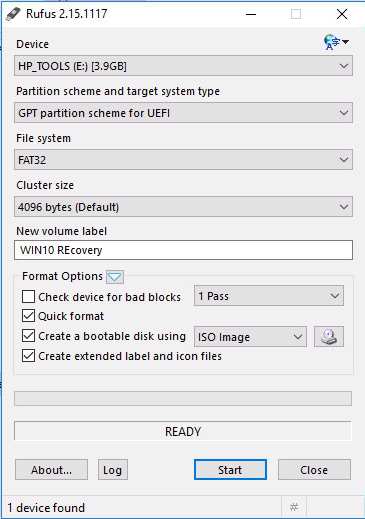This screenshot has width=365, height=519.
Task: Toggle Create extended label and icon files
Action: (x=28, y=356)
